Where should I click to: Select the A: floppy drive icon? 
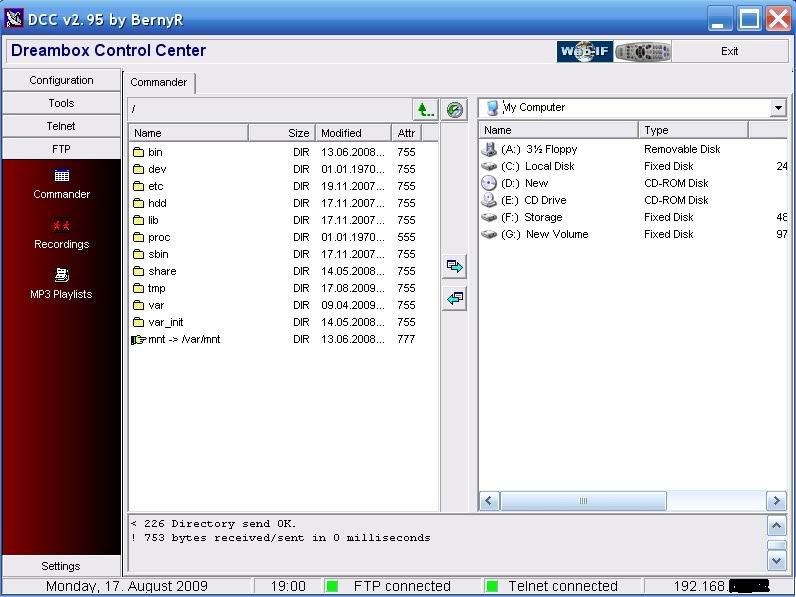489,149
